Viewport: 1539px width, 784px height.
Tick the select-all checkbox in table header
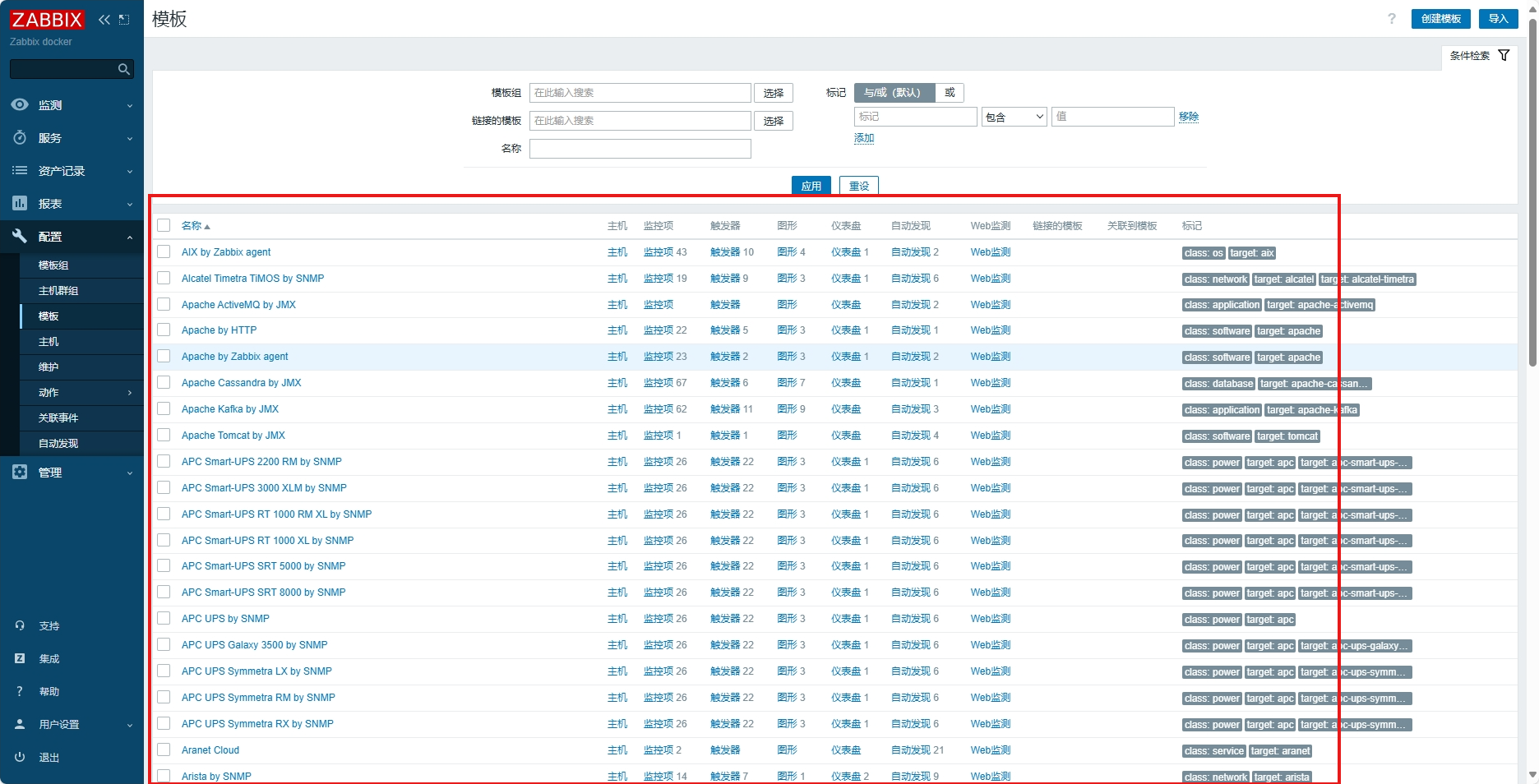tap(164, 225)
